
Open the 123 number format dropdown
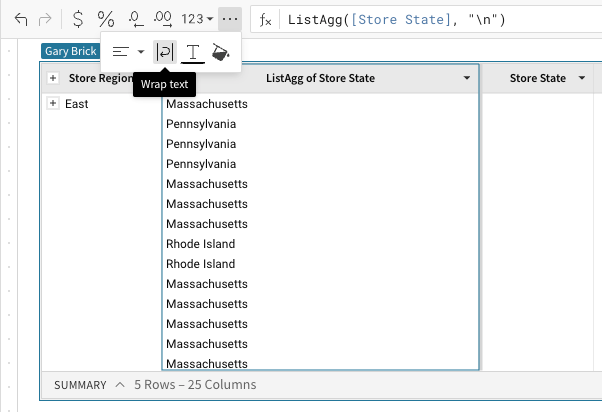pyautogui.click(x=198, y=19)
